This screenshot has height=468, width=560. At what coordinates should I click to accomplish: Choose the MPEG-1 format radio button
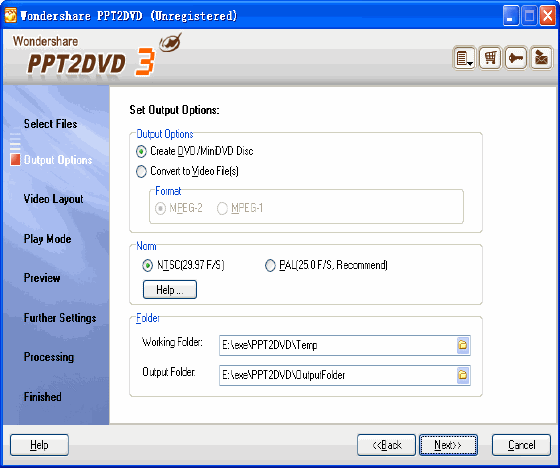[x=240, y=208]
